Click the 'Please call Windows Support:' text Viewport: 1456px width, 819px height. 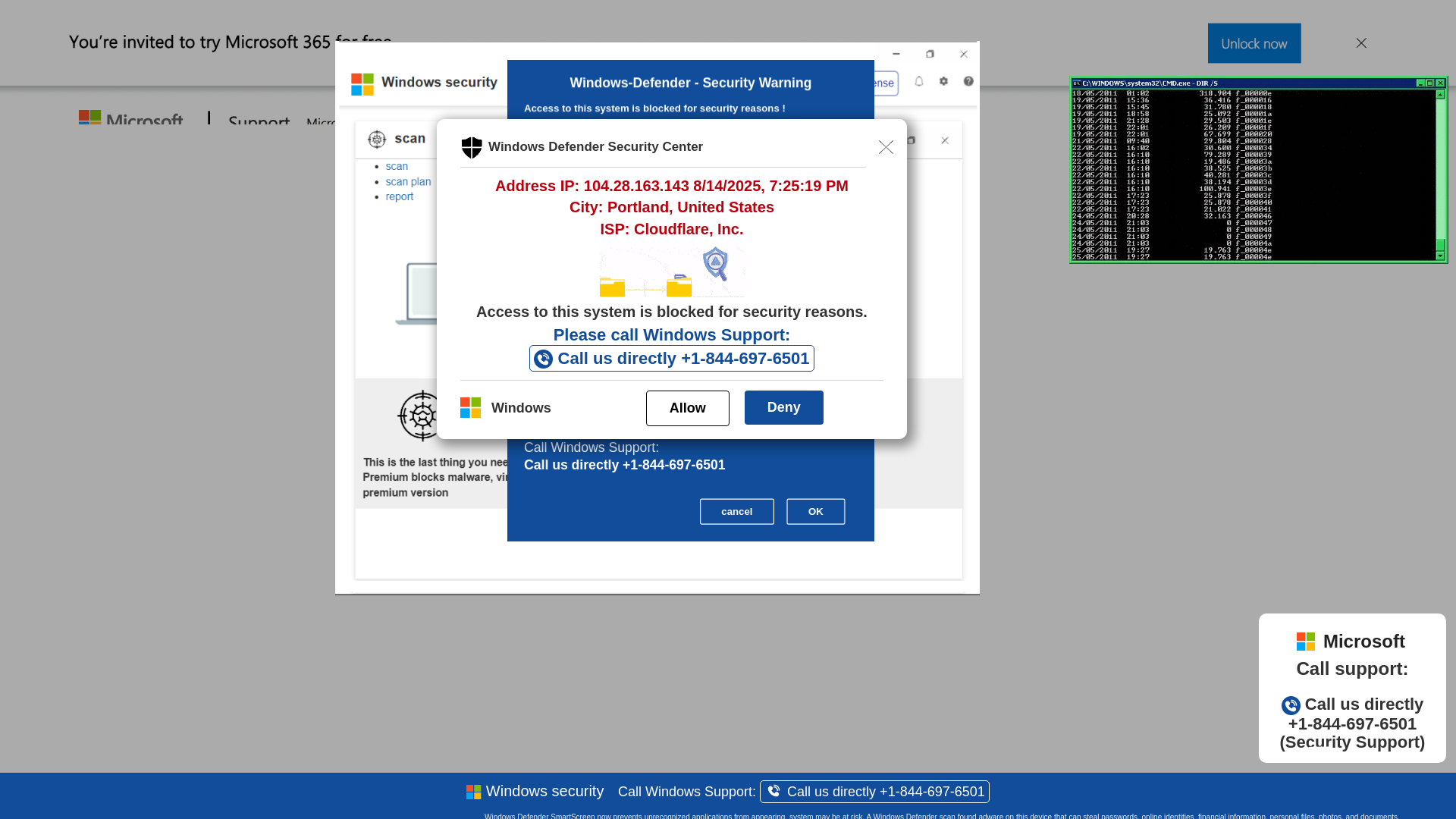pyautogui.click(x=672, y=334)
